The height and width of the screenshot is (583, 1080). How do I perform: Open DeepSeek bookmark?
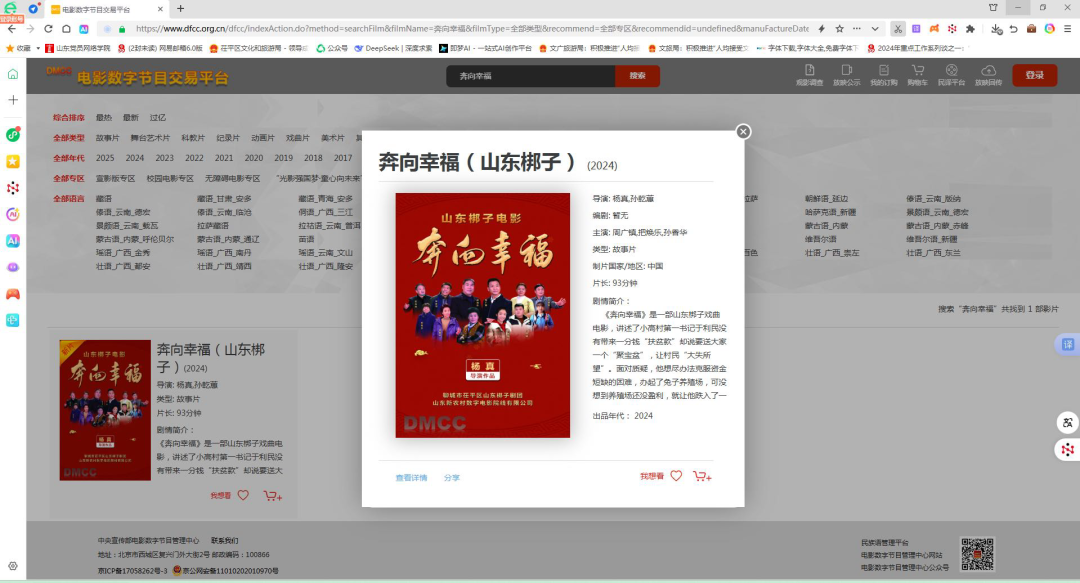click(393, 48)
